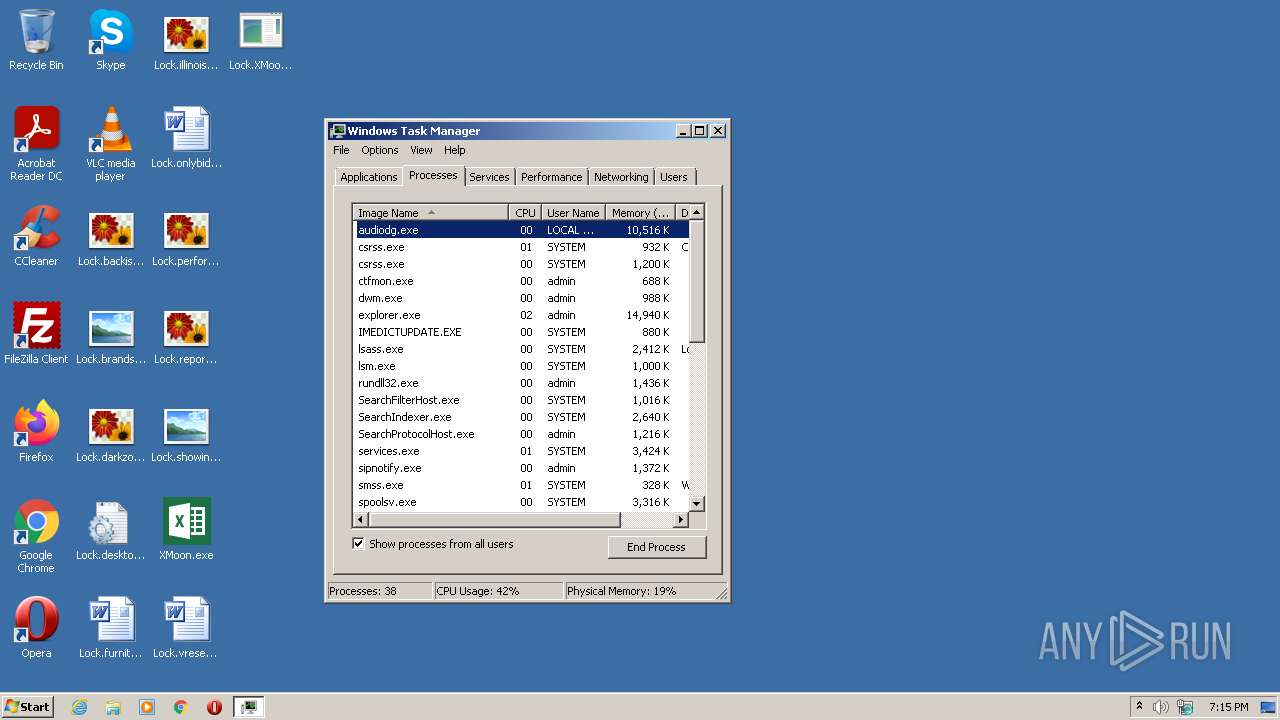Open Opera desktop shortcut
The width and height of the screenshot is (1280, 720).
(36, 628)
